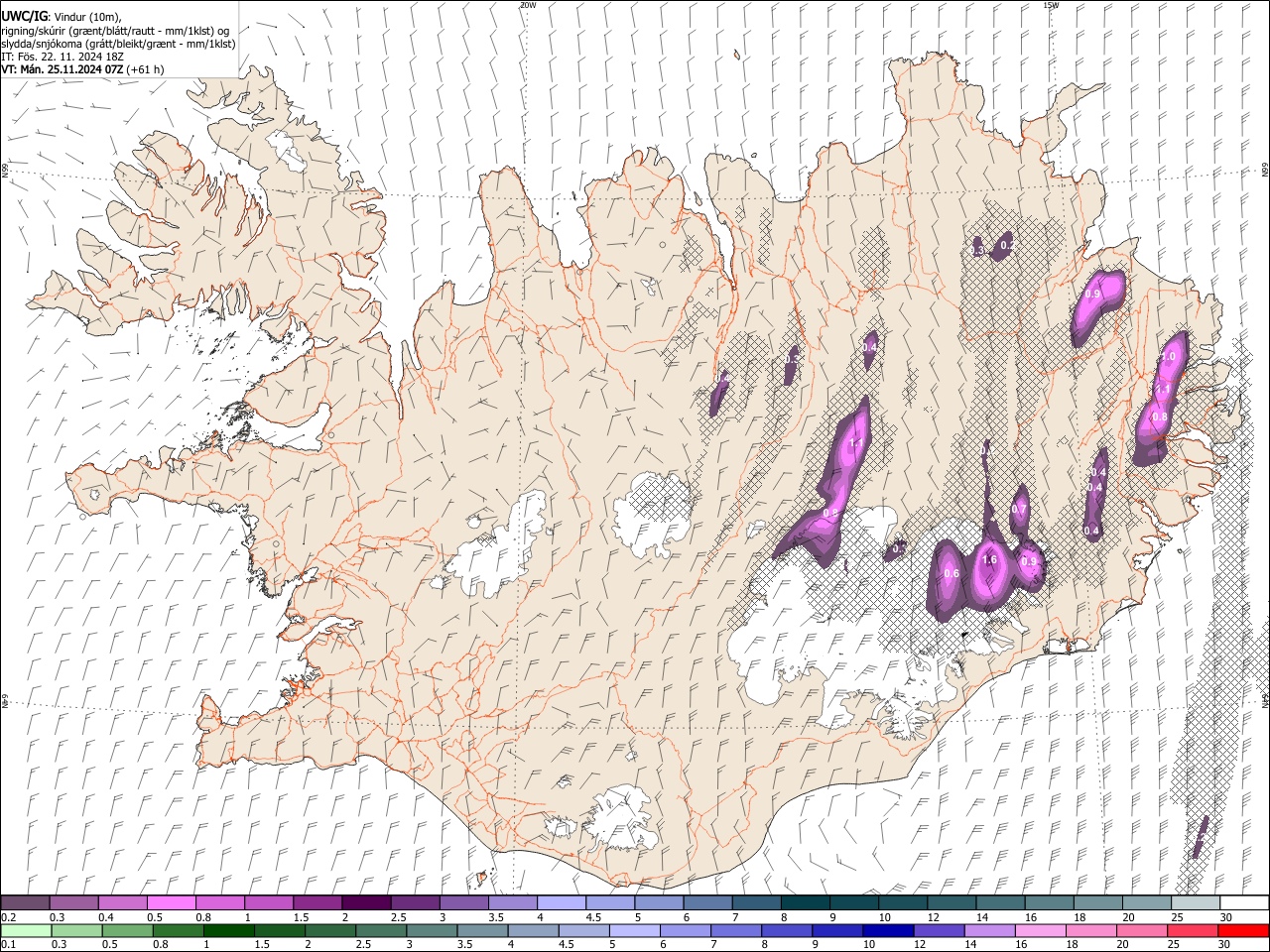Pick the deep blue swatch labeled 10 in lower legend
The width and height of the screenshot is (1270, 952).
click(887, 930)
